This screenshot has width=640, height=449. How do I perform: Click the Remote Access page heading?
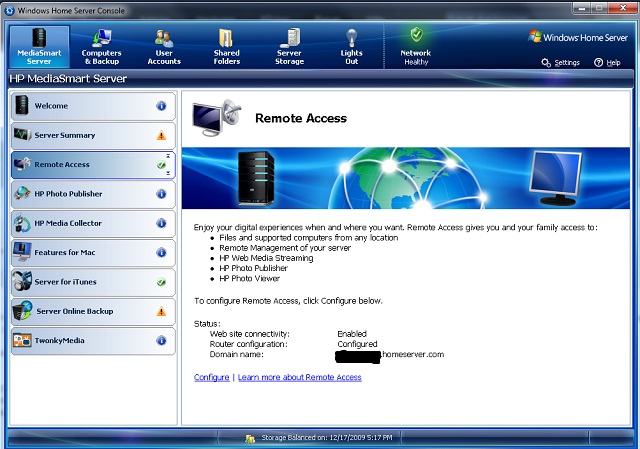(301, 118)
